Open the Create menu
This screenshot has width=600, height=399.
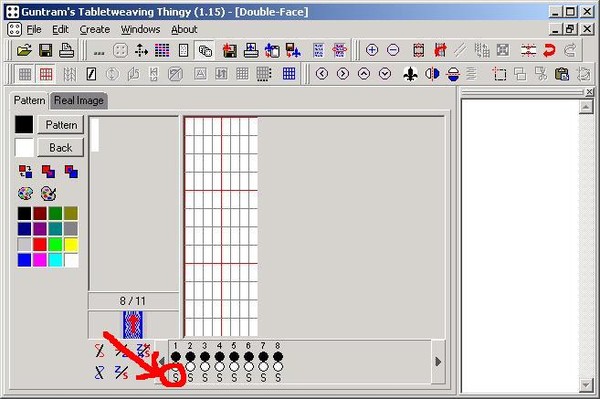click(95, 29)
